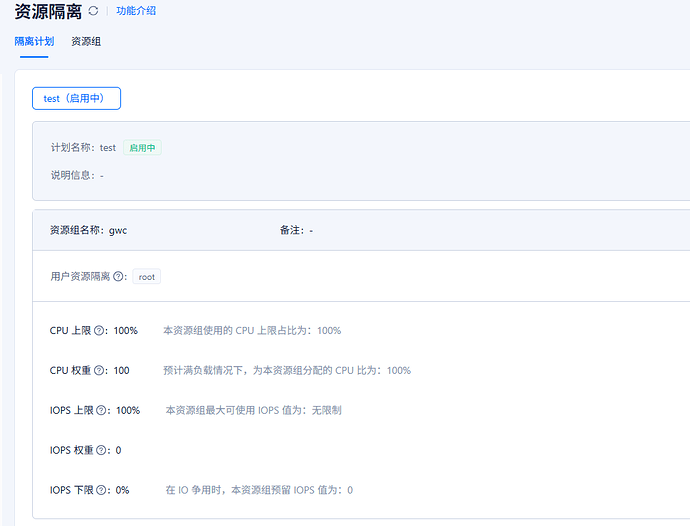Click the 备注 field label
The height and width of the screenshot is (526, 690).
(292, 230)
